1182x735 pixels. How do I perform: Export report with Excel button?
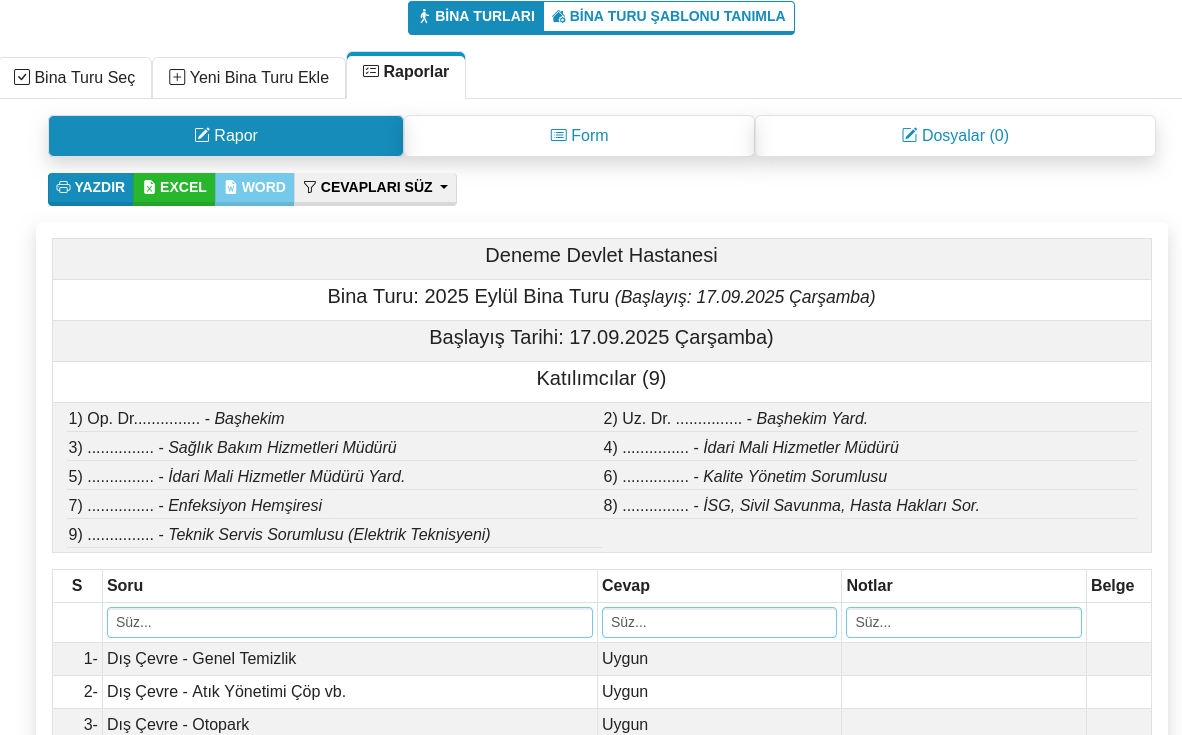click(x=174, y=188)
